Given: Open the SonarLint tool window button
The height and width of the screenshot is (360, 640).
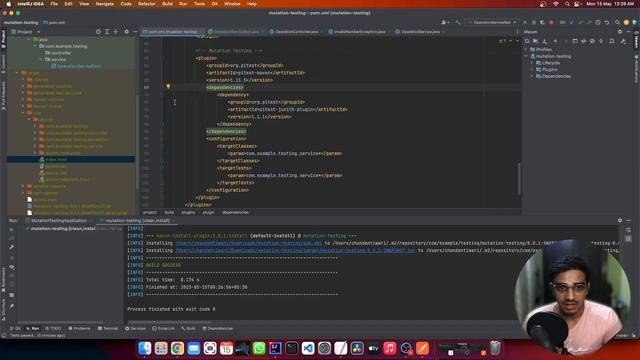Looking at the screenshot, I should [163, 328].
